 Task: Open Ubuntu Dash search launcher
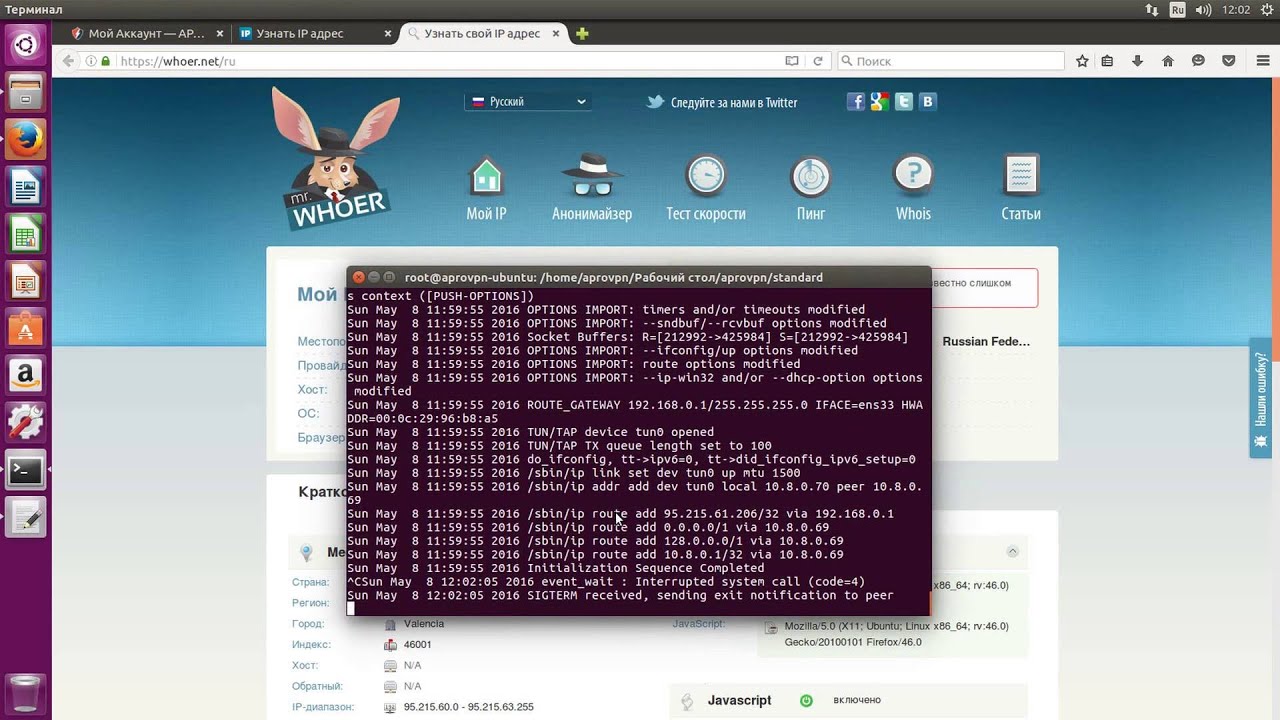pos(25,45)
